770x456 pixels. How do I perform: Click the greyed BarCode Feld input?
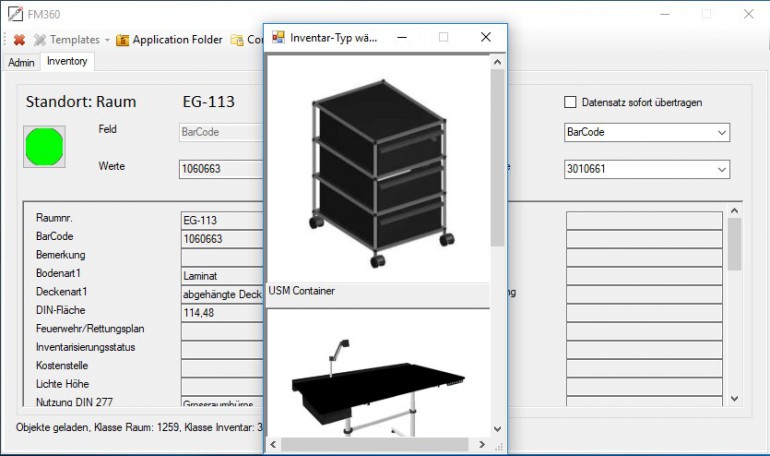click(x=221, y=132)
